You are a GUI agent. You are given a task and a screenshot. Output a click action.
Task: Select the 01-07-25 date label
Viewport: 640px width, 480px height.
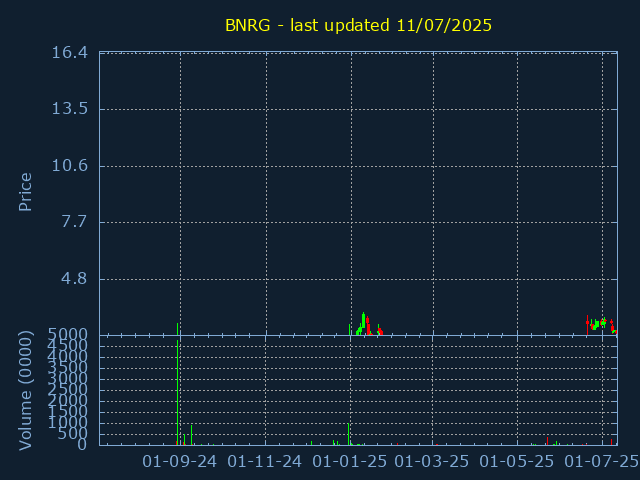(601, 462)
